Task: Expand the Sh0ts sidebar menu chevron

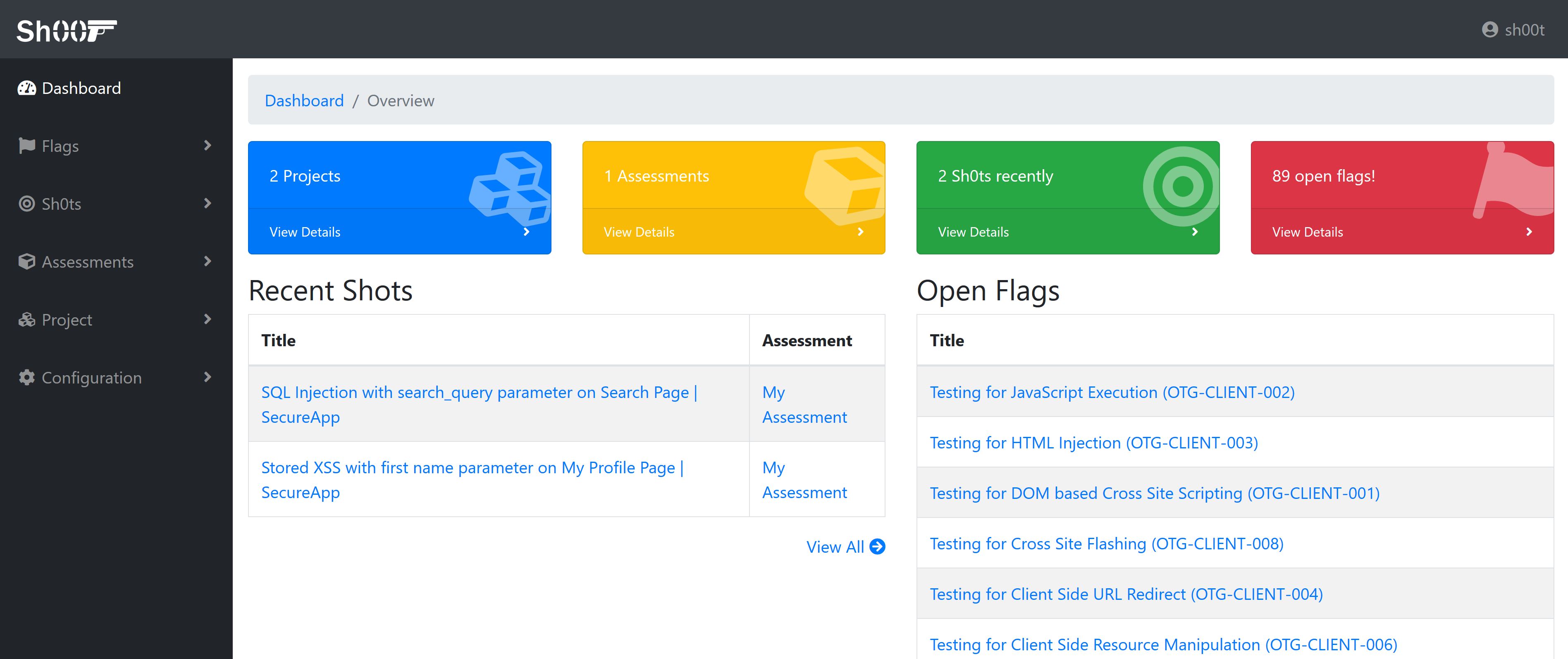Action: pyautogui.click(x=208, y=204)
